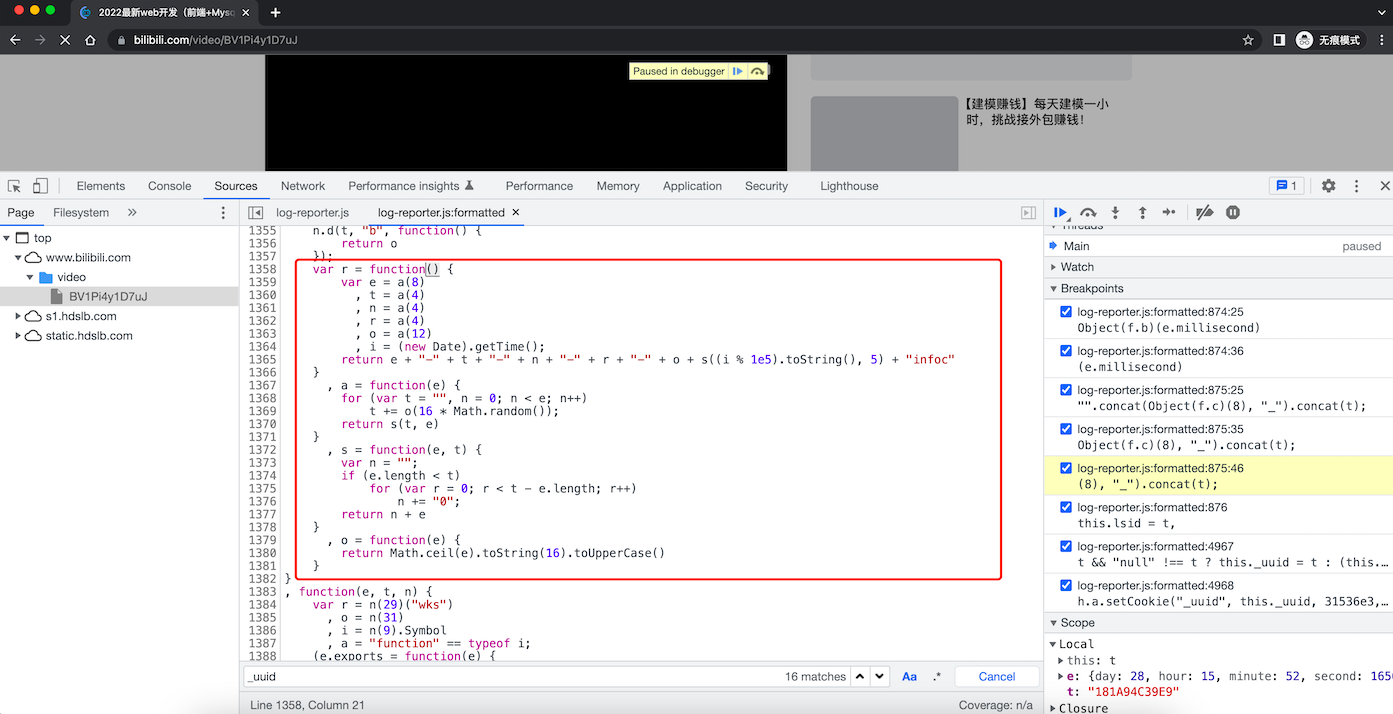Switch to the Network tab
The width and height of the screenshot is (1393, 714).
point(303,186)
